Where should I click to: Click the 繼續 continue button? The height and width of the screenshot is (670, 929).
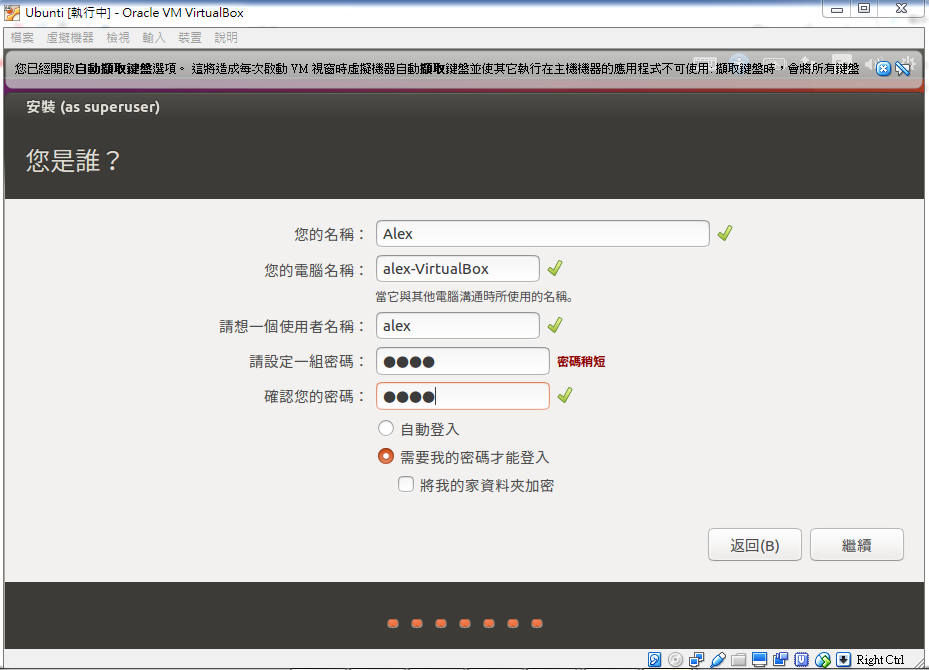(857, 545)
